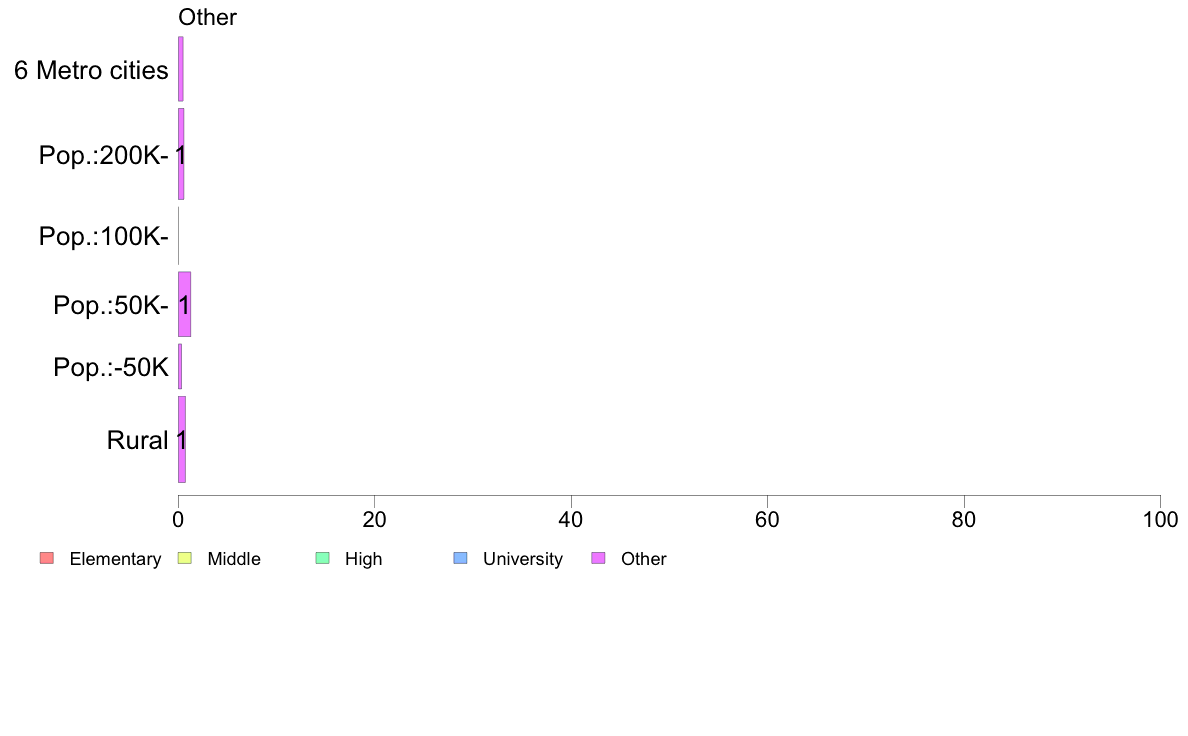Image resolution: width=1188 pixels, height=736 pixels.
Task: Click the 100 tick on x-axis
Action: pos(1160,519)
